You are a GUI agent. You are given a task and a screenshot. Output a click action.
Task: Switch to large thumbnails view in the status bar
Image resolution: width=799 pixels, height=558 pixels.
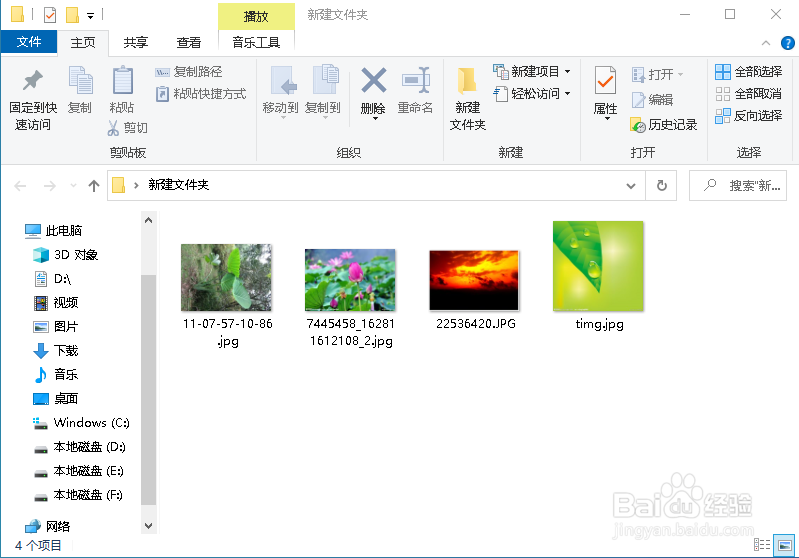pos(785,545)
